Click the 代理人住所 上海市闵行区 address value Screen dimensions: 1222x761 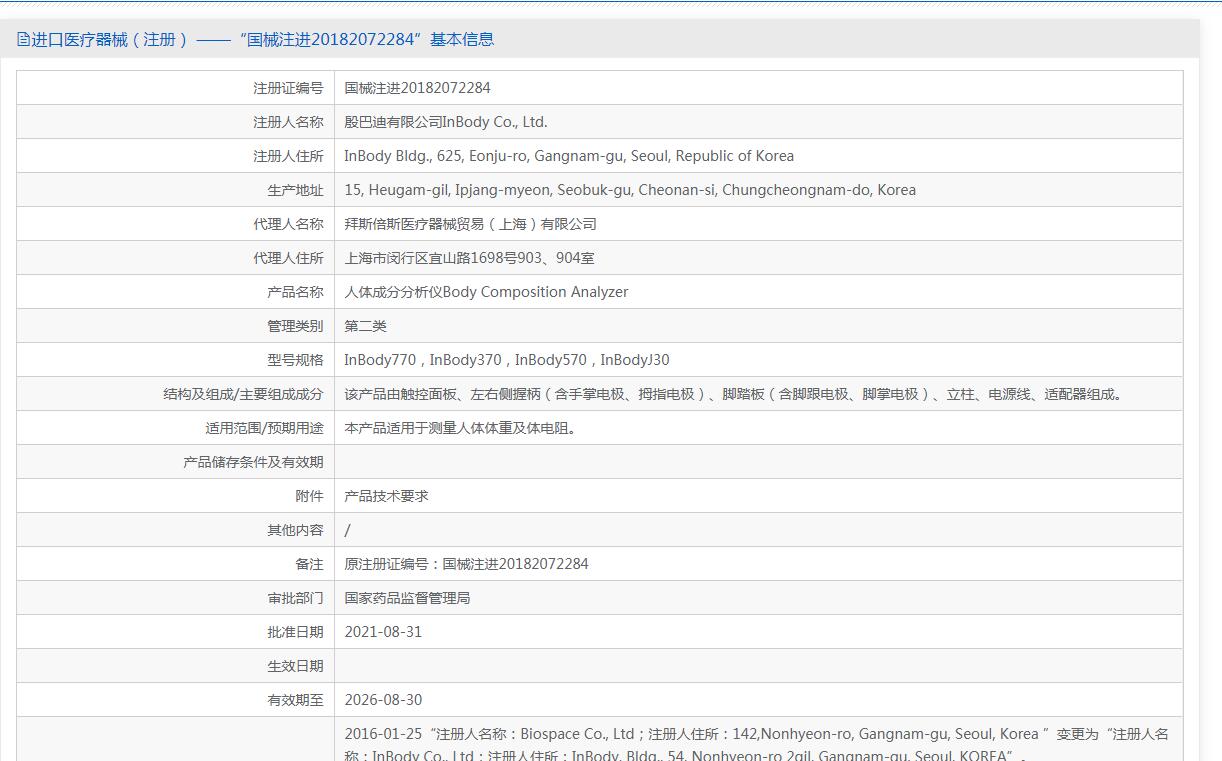coord(469,258)
